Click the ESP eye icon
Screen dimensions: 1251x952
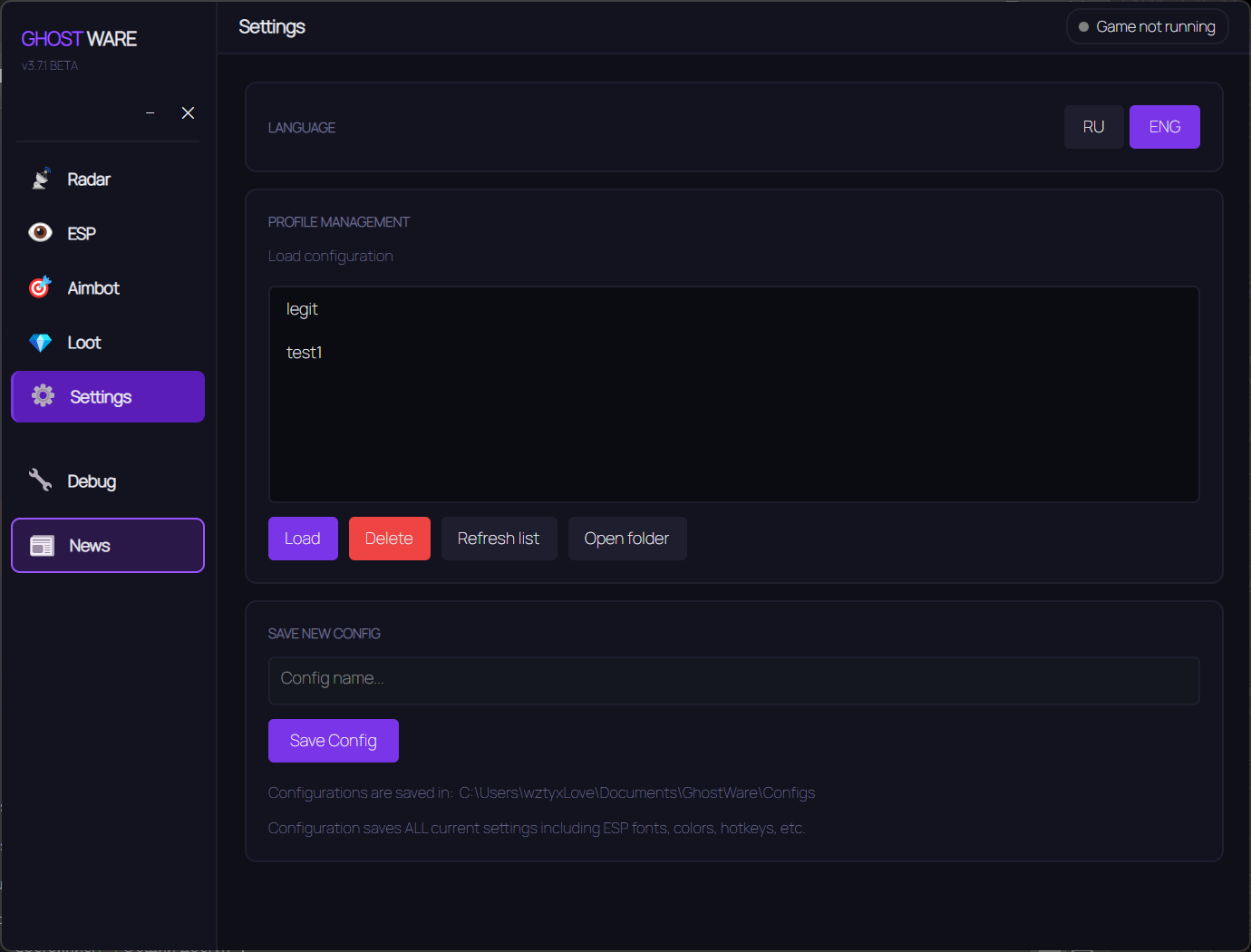coord(41,233)
